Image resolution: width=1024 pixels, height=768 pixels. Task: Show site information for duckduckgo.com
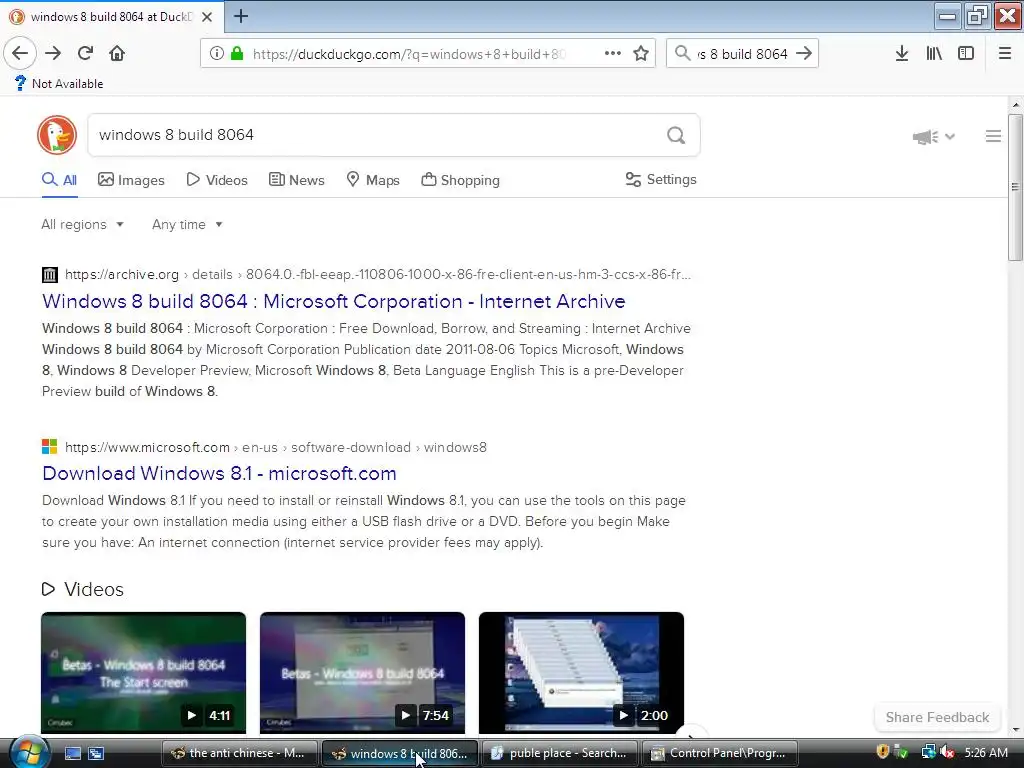point(216,54)
